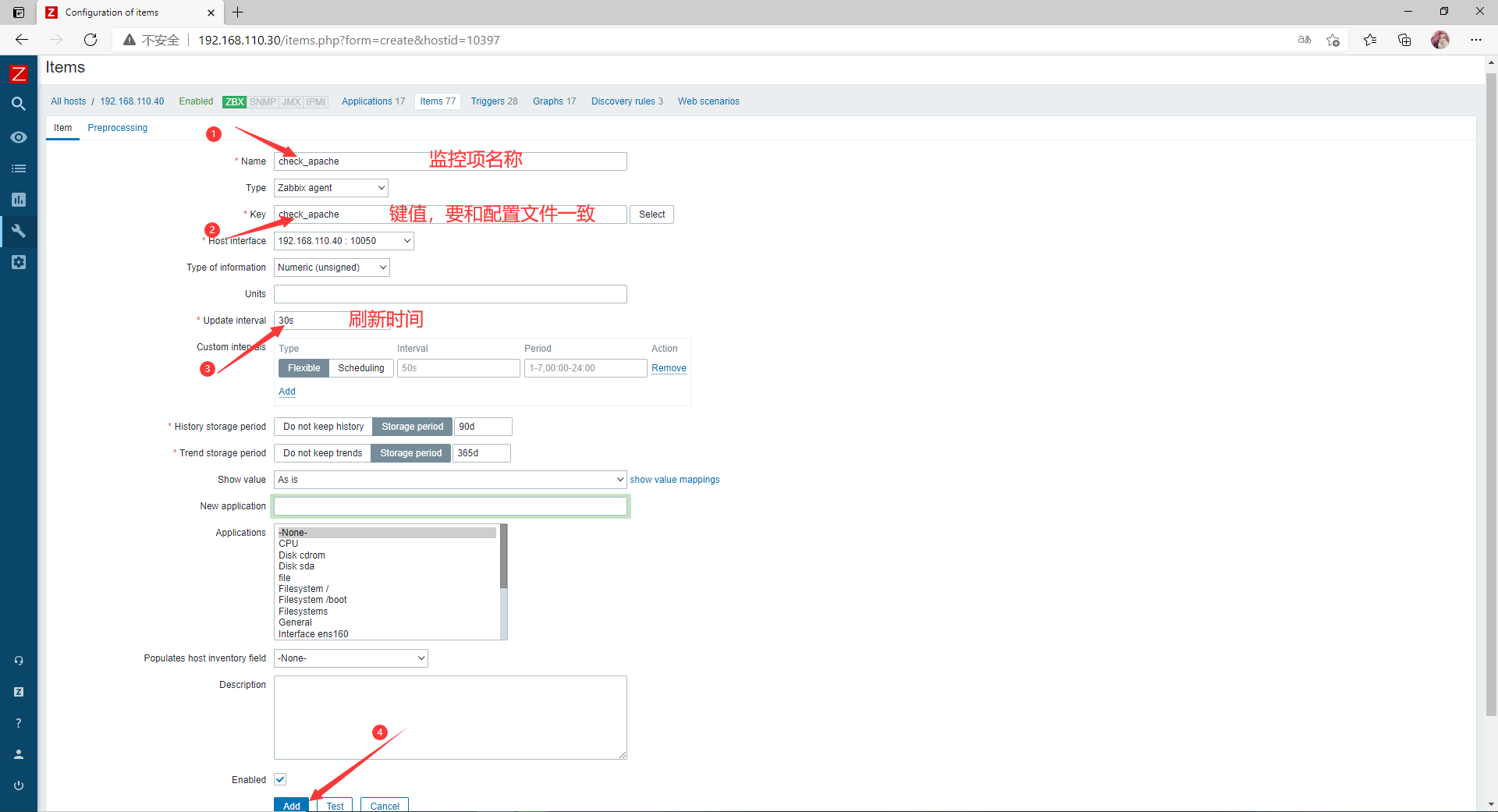1498x812 pixels.
Task: Open Populates host inventory field dropdown
Action: [351, 658]
